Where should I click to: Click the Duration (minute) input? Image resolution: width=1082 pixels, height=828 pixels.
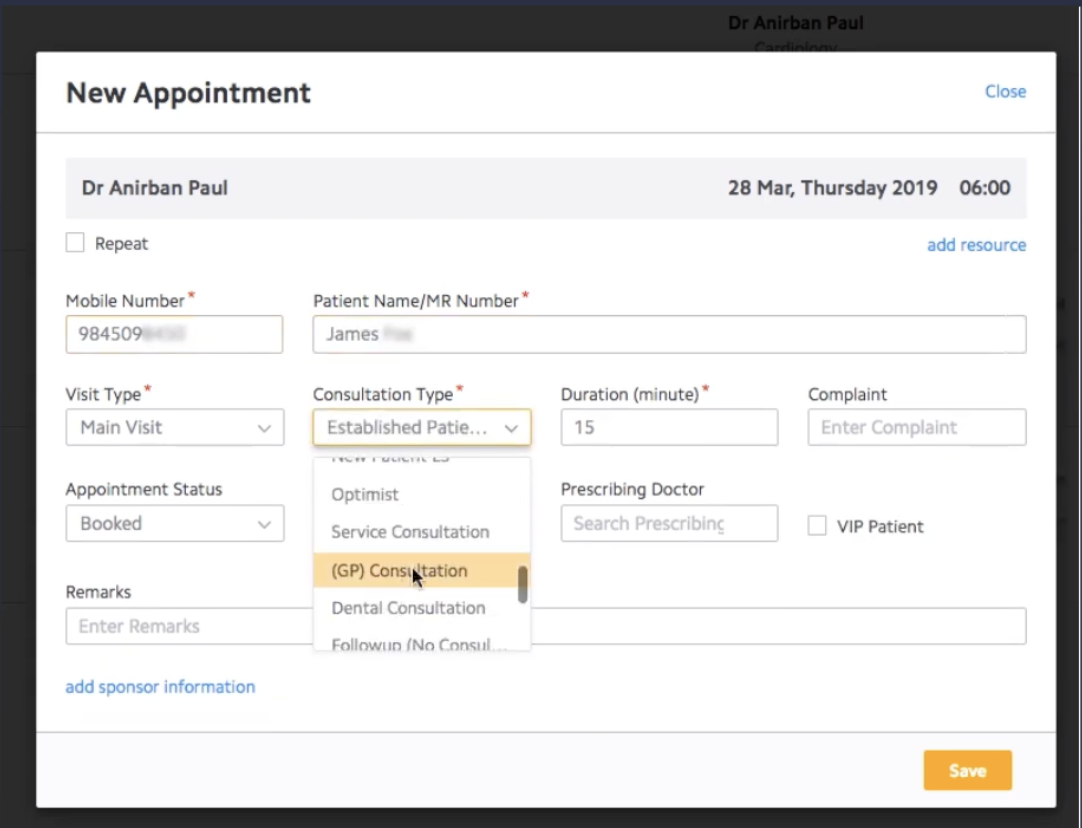[669, 427]
